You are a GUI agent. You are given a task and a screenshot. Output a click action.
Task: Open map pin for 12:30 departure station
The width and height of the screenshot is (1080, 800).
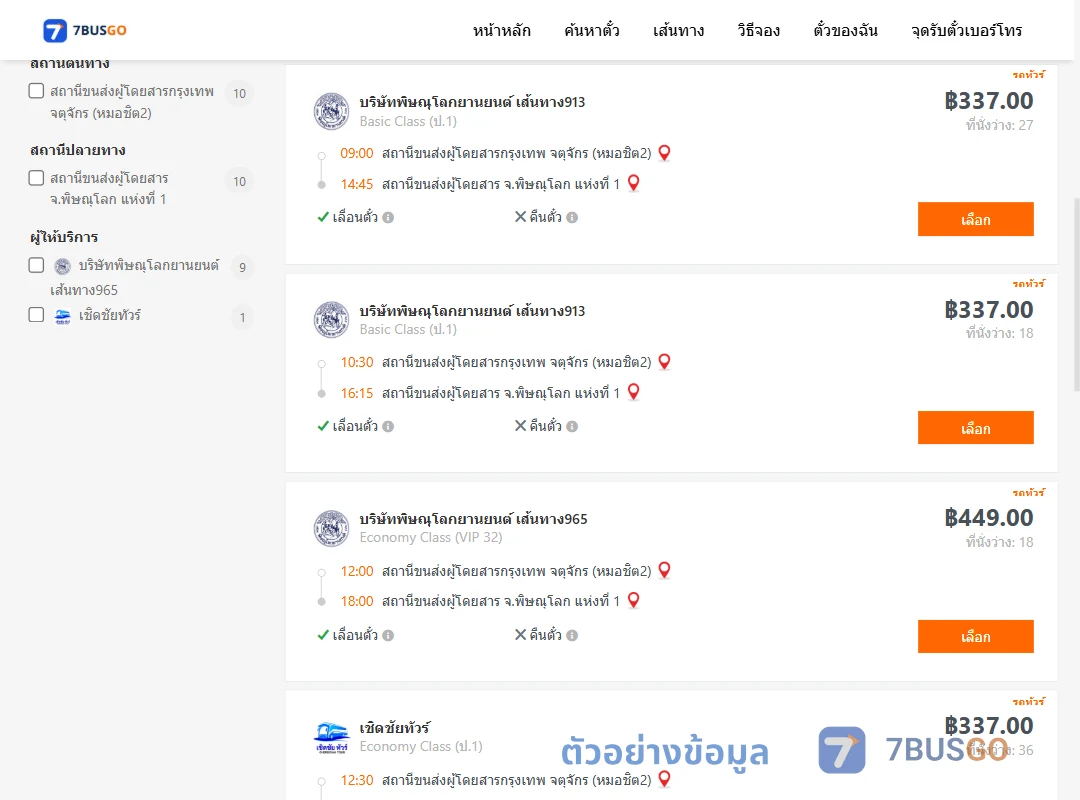tap(665, 779)
